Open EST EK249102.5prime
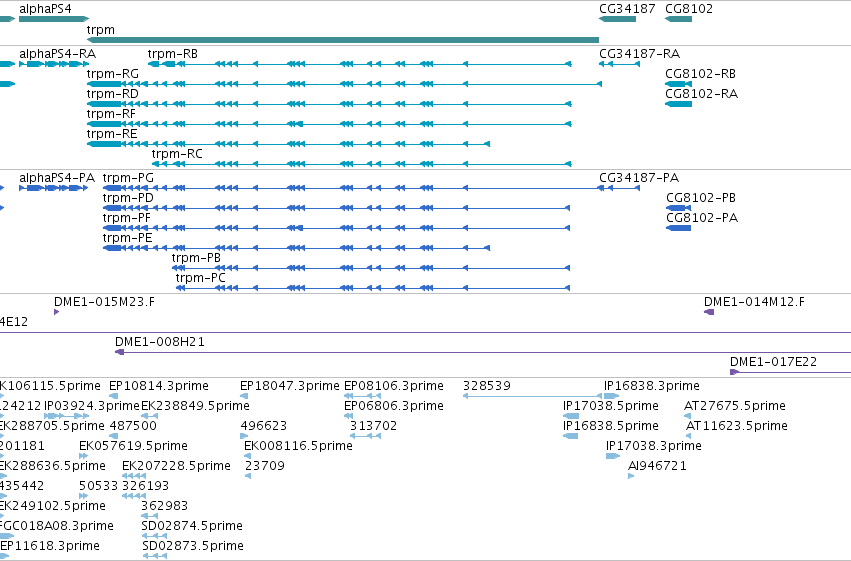This screenshot has width=851, height=561. [x=53, y=507]
